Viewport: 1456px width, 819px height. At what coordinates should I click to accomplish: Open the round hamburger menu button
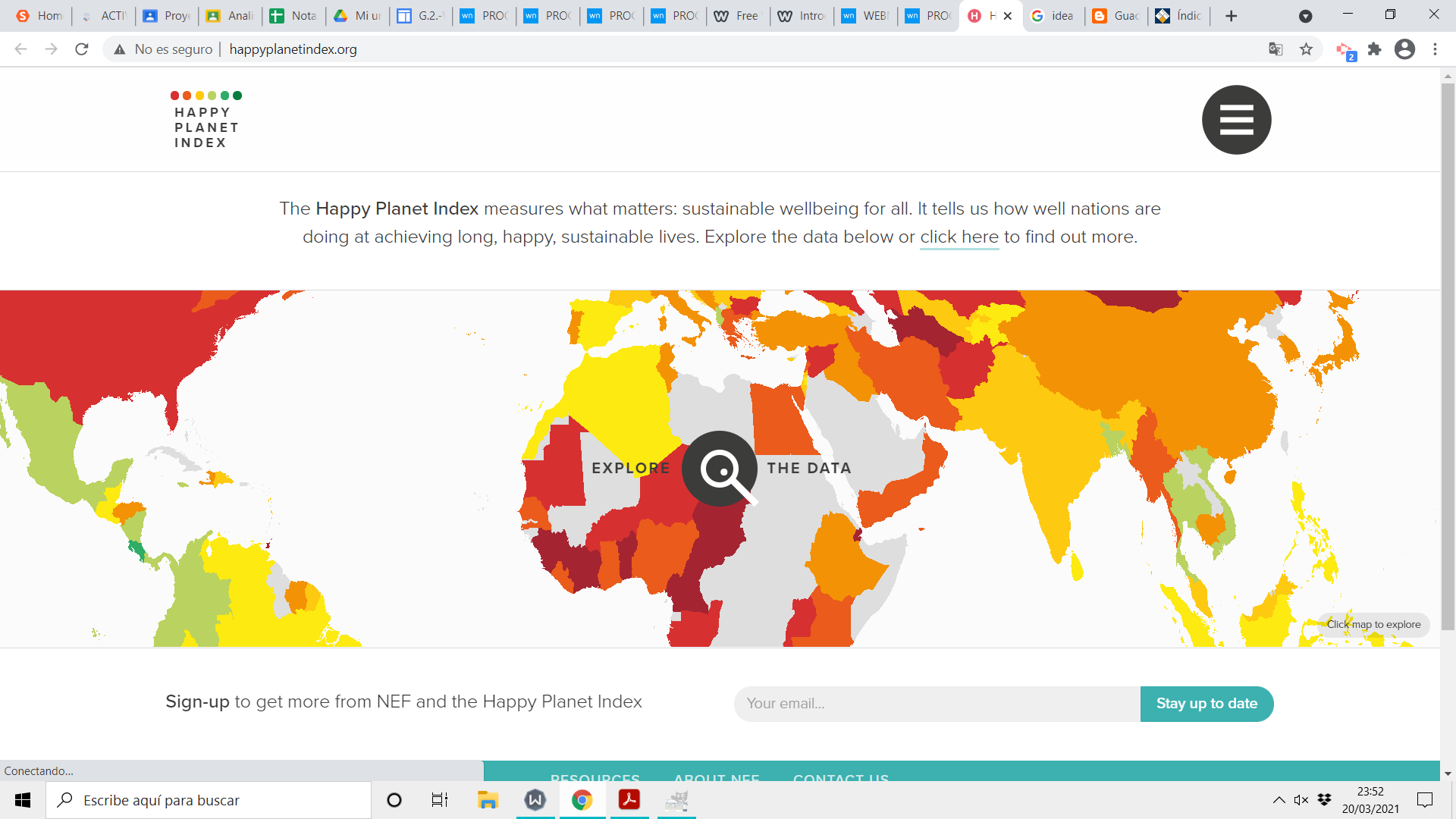1236,120
